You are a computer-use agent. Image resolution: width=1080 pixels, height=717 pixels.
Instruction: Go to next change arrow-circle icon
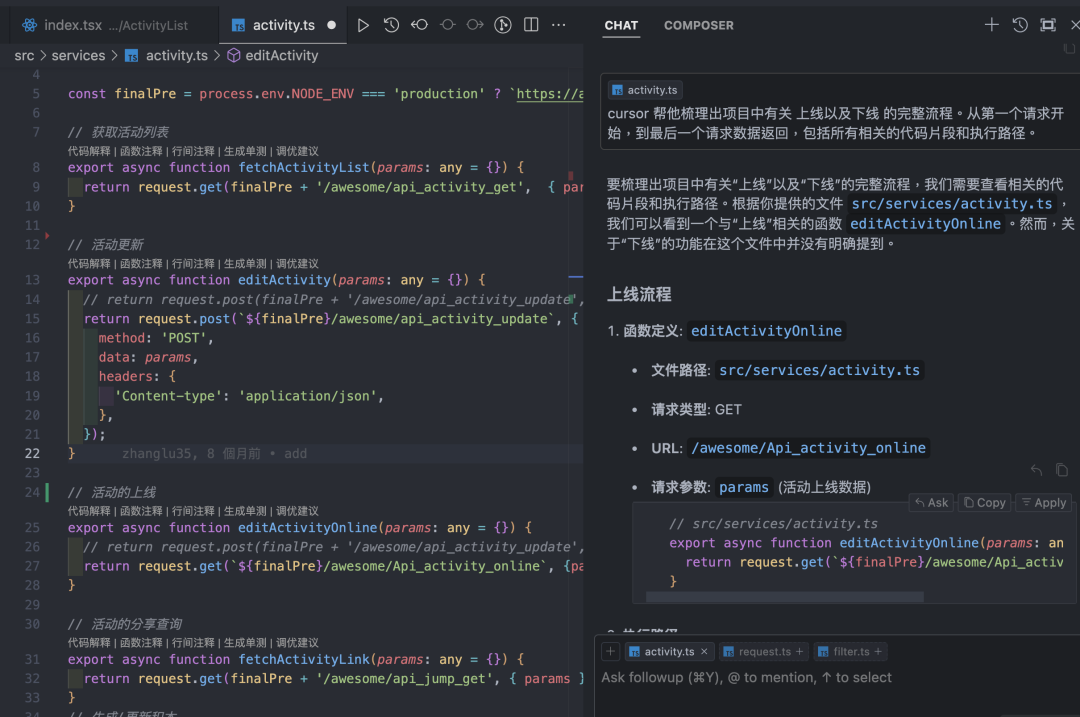(x=475, y=25)
